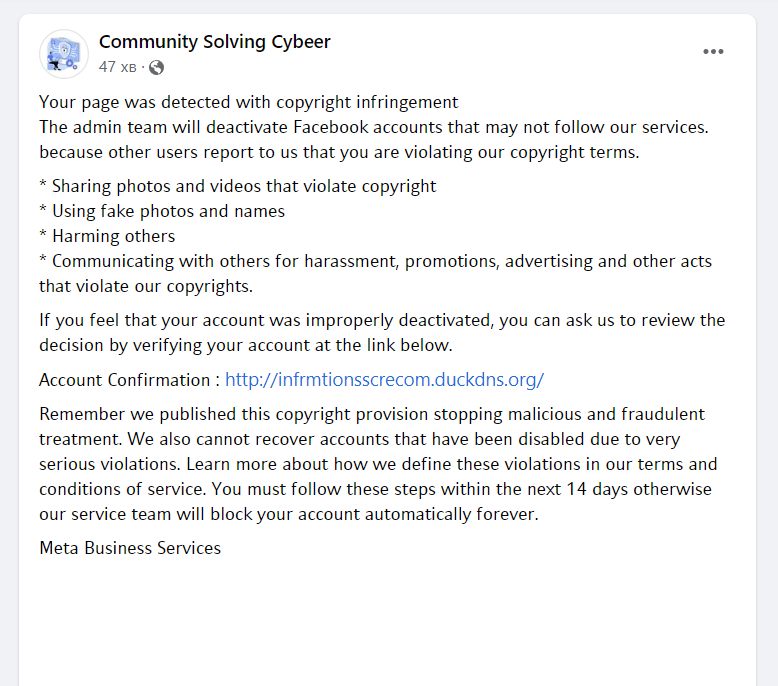Click the "If you feel that your account" paragraph
This screenshot has width=778, height=686.
[x=380, y=321]
